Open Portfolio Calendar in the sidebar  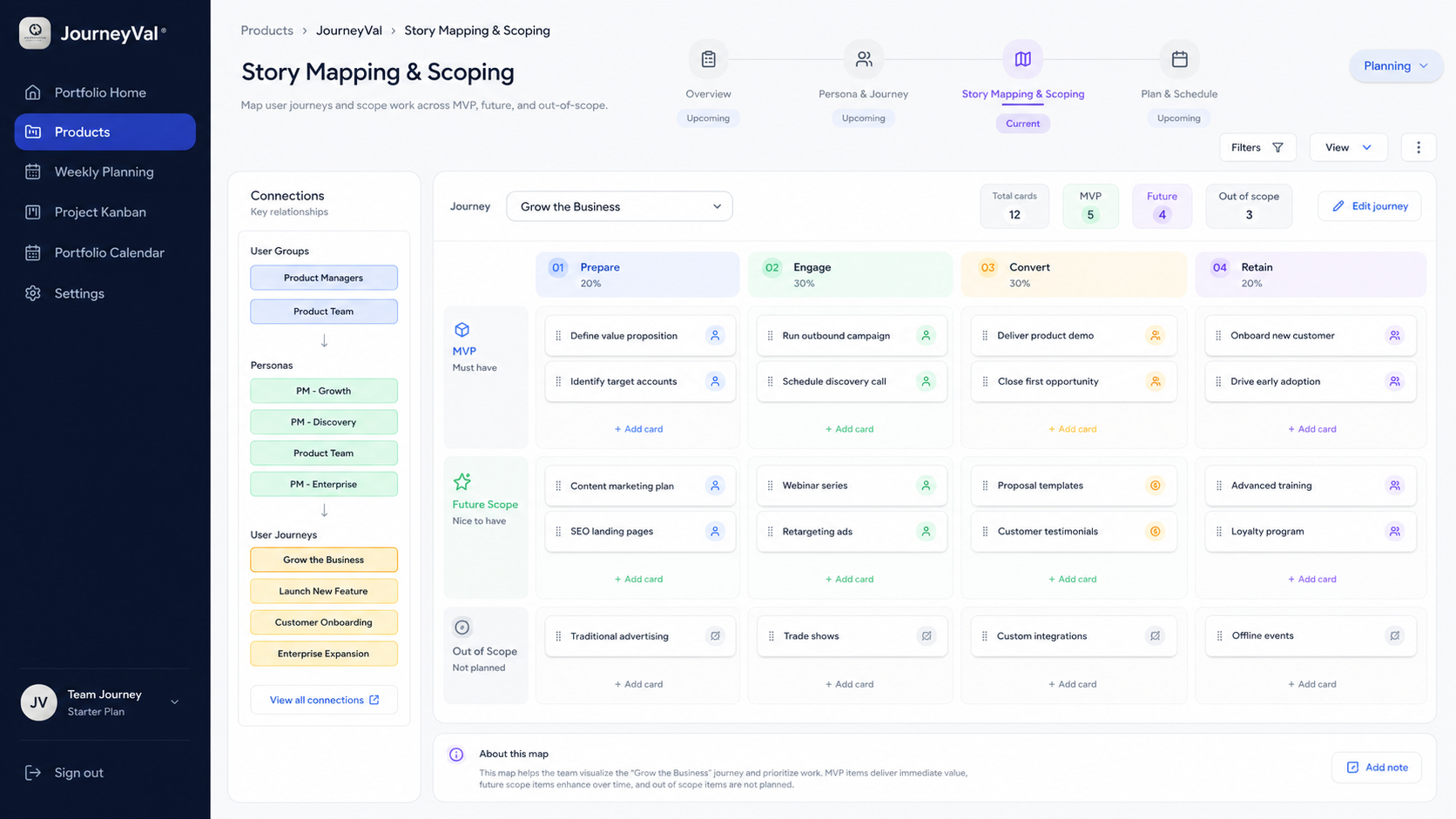(x=104, y=252)
